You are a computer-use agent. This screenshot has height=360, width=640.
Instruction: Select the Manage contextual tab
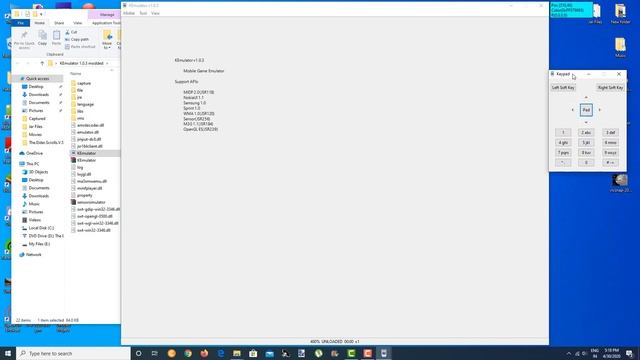107,15
